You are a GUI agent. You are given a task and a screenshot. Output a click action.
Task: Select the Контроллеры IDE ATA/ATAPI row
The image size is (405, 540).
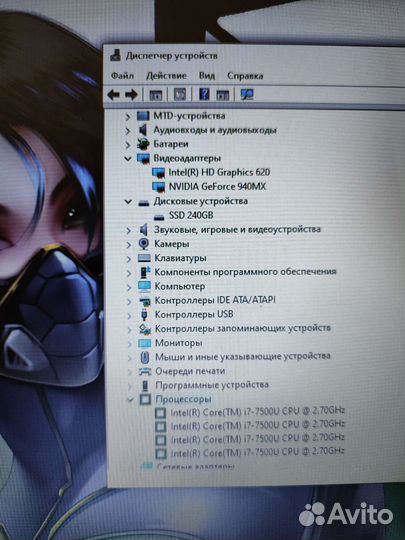(215, 300)
